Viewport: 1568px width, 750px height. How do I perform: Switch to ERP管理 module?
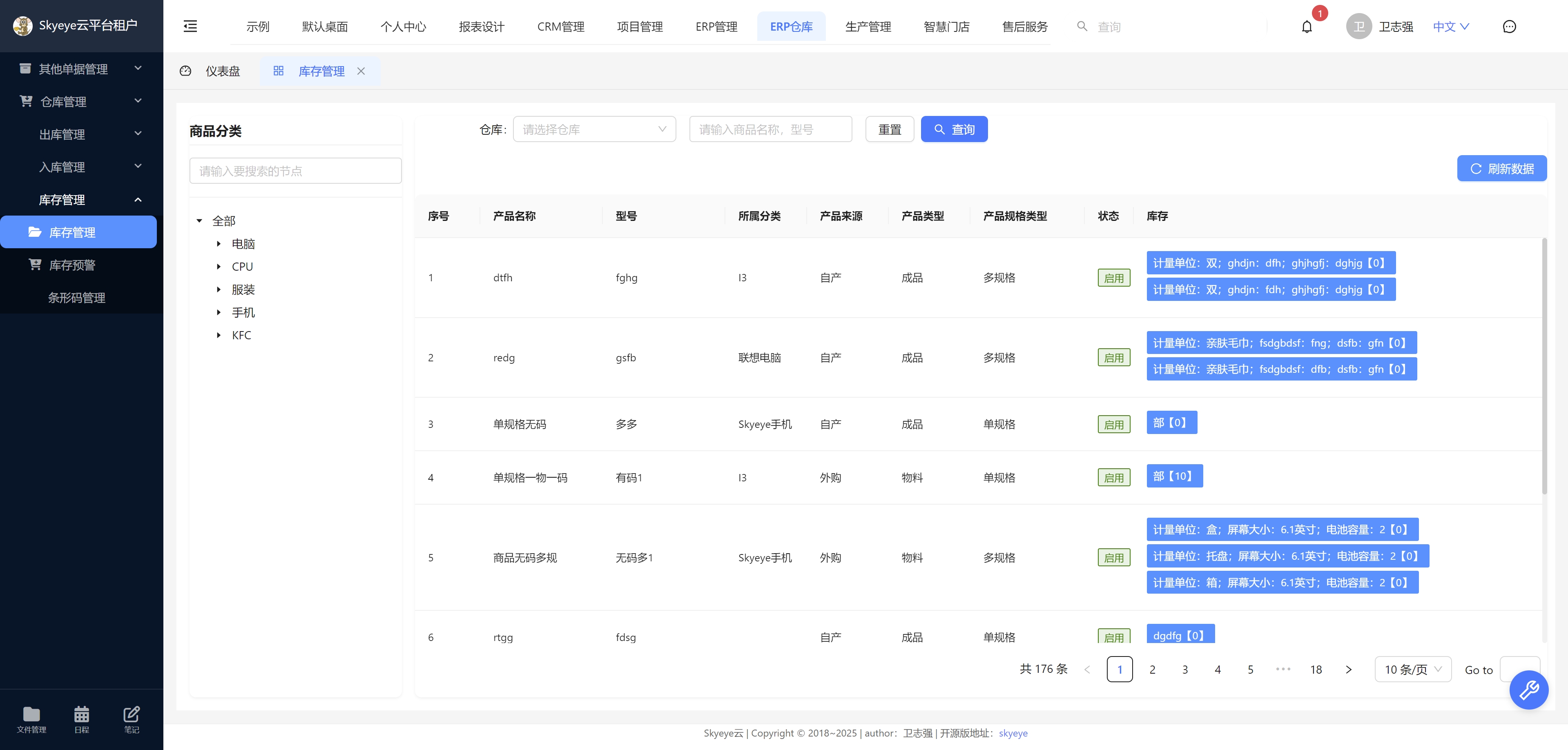click(716, 27)
